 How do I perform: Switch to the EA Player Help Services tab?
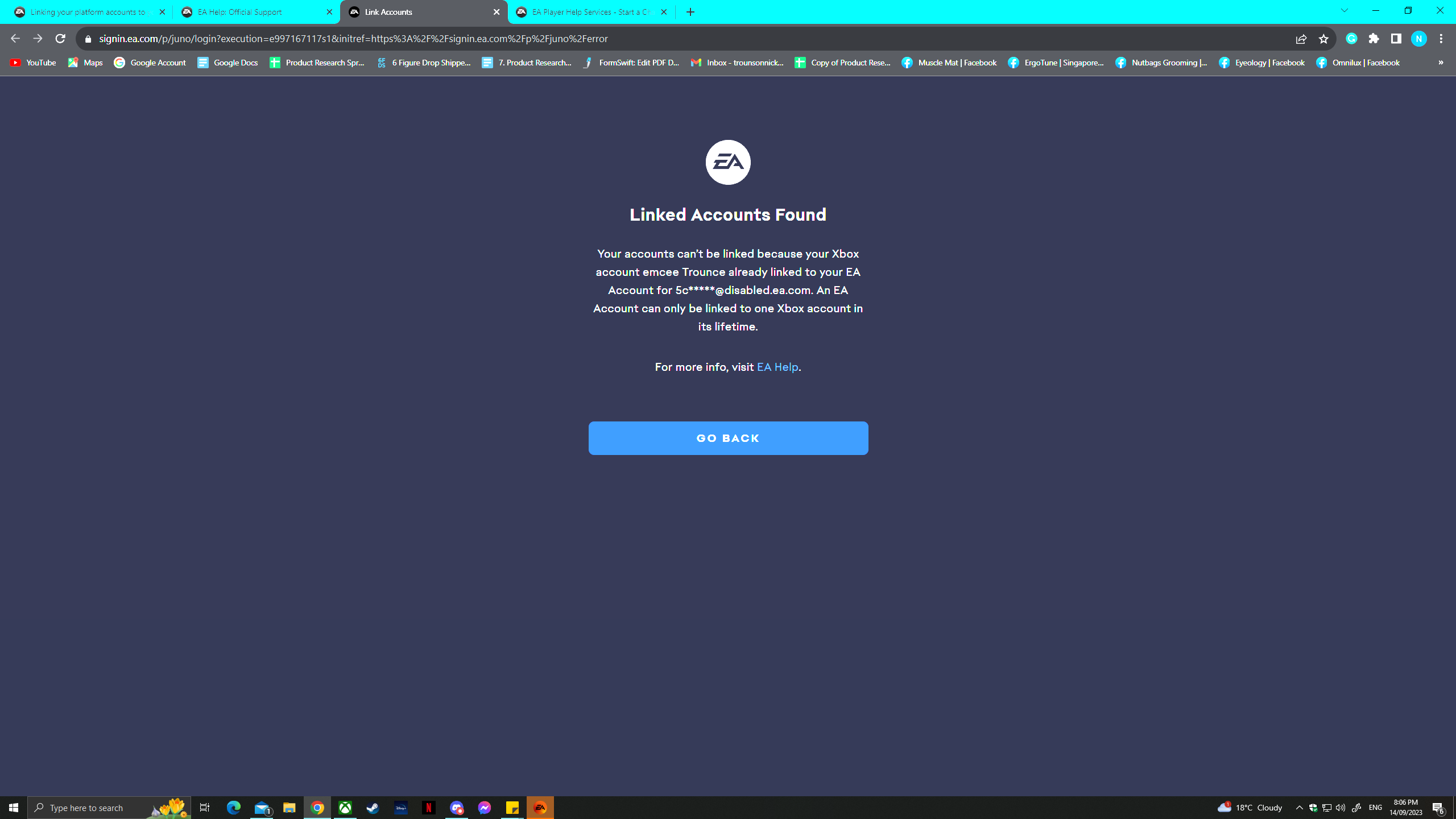[x=591, y=12]
